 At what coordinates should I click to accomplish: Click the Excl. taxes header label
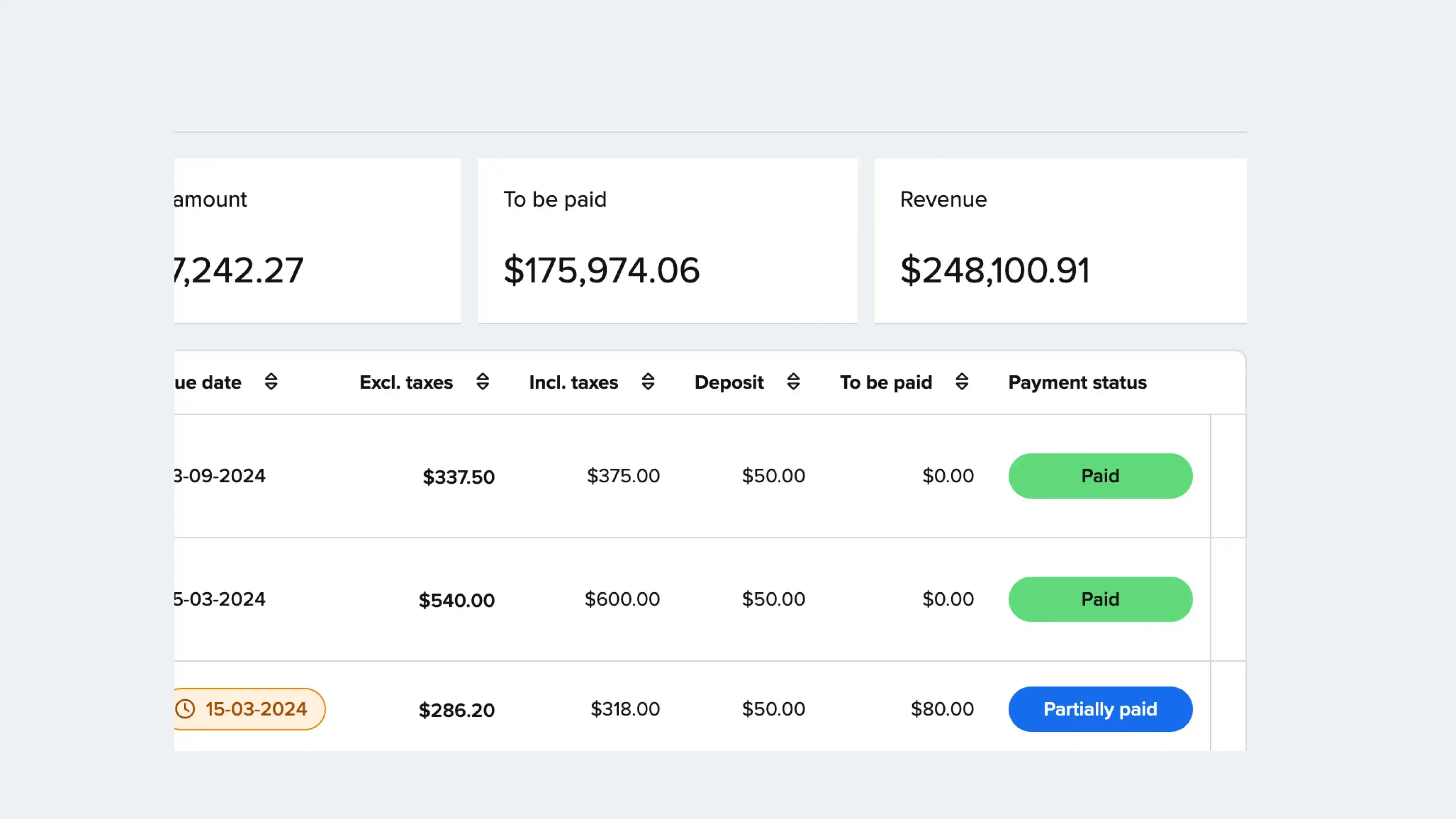[x=406, y=383]
